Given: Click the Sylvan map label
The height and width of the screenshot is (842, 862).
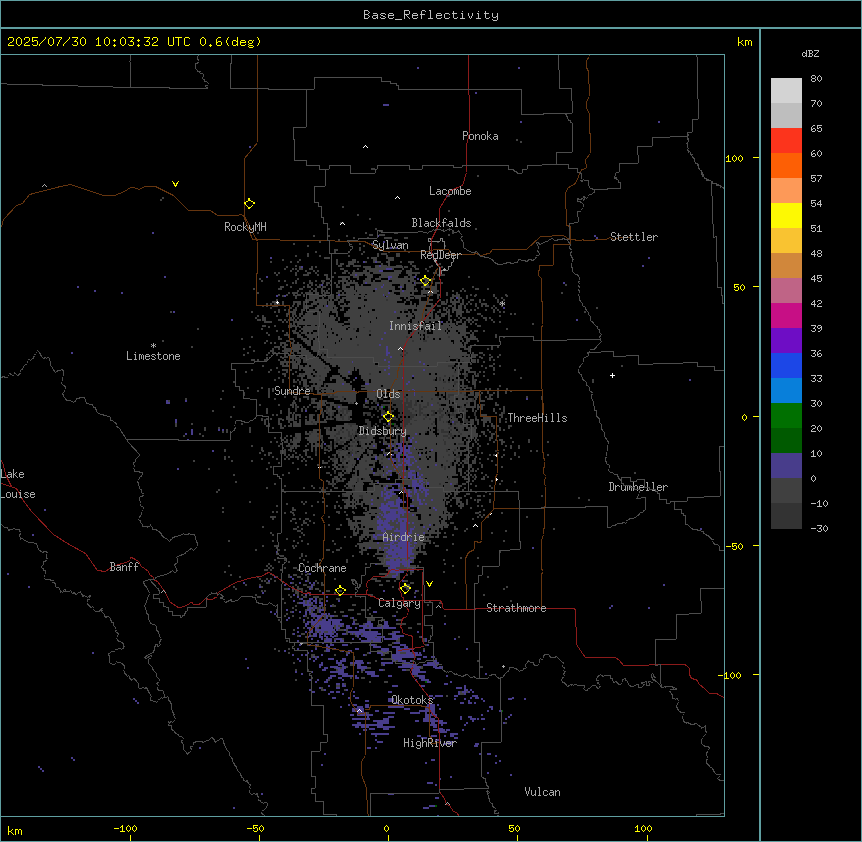Looking at the screenshot, I should point(390,245).
